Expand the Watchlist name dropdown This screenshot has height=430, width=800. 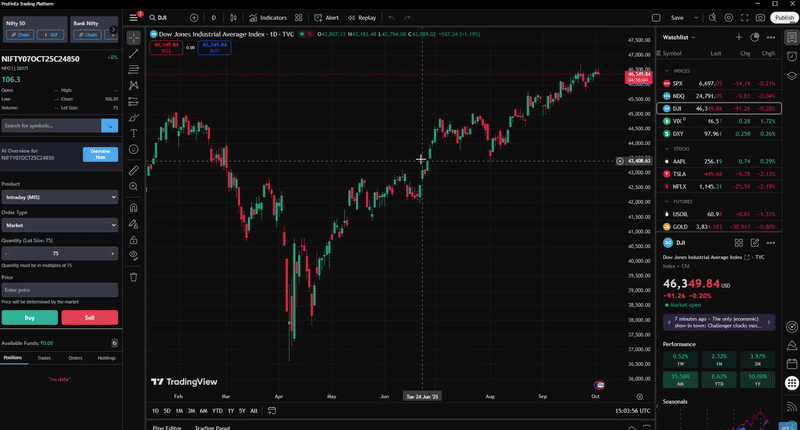click(679, 37)
